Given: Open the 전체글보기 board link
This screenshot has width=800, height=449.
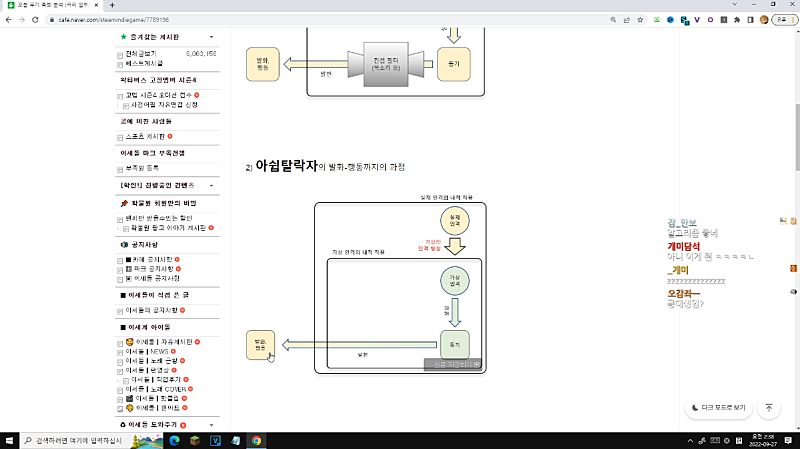Looking at the screenshot, I should tap(141, 54).
